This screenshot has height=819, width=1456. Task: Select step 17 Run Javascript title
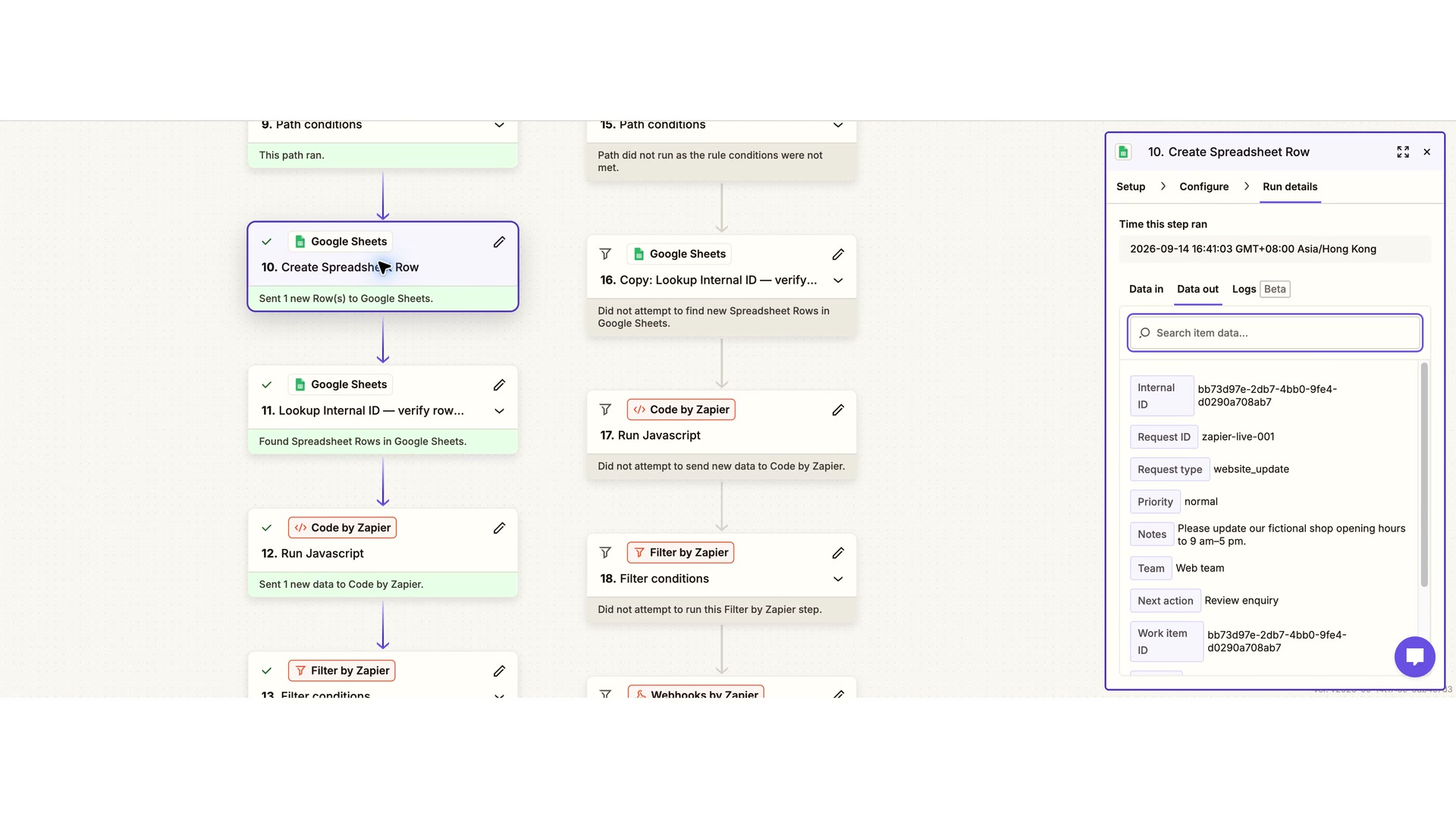pos(650,435)
